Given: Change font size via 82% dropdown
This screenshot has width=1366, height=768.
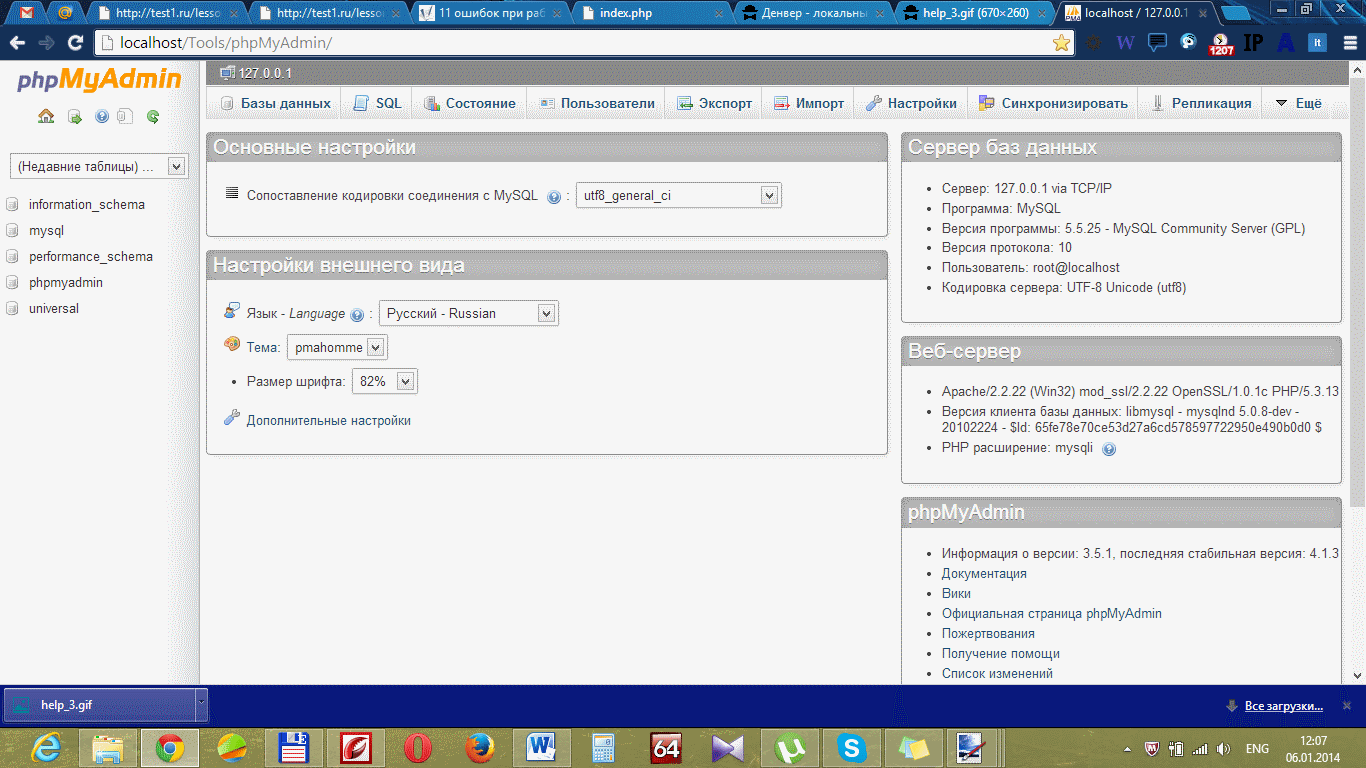Looking at the screenshot, I should tap(384, 381).
